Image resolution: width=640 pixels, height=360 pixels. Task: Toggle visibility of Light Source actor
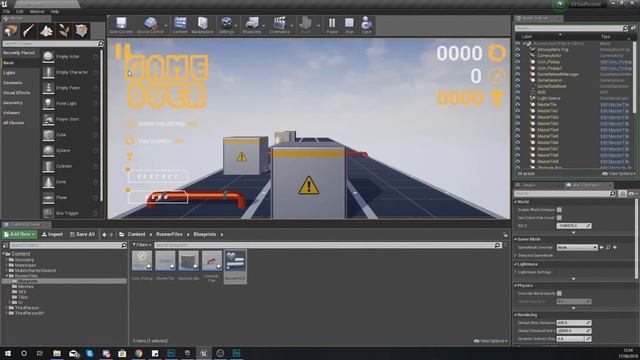[x=518, y=98]
